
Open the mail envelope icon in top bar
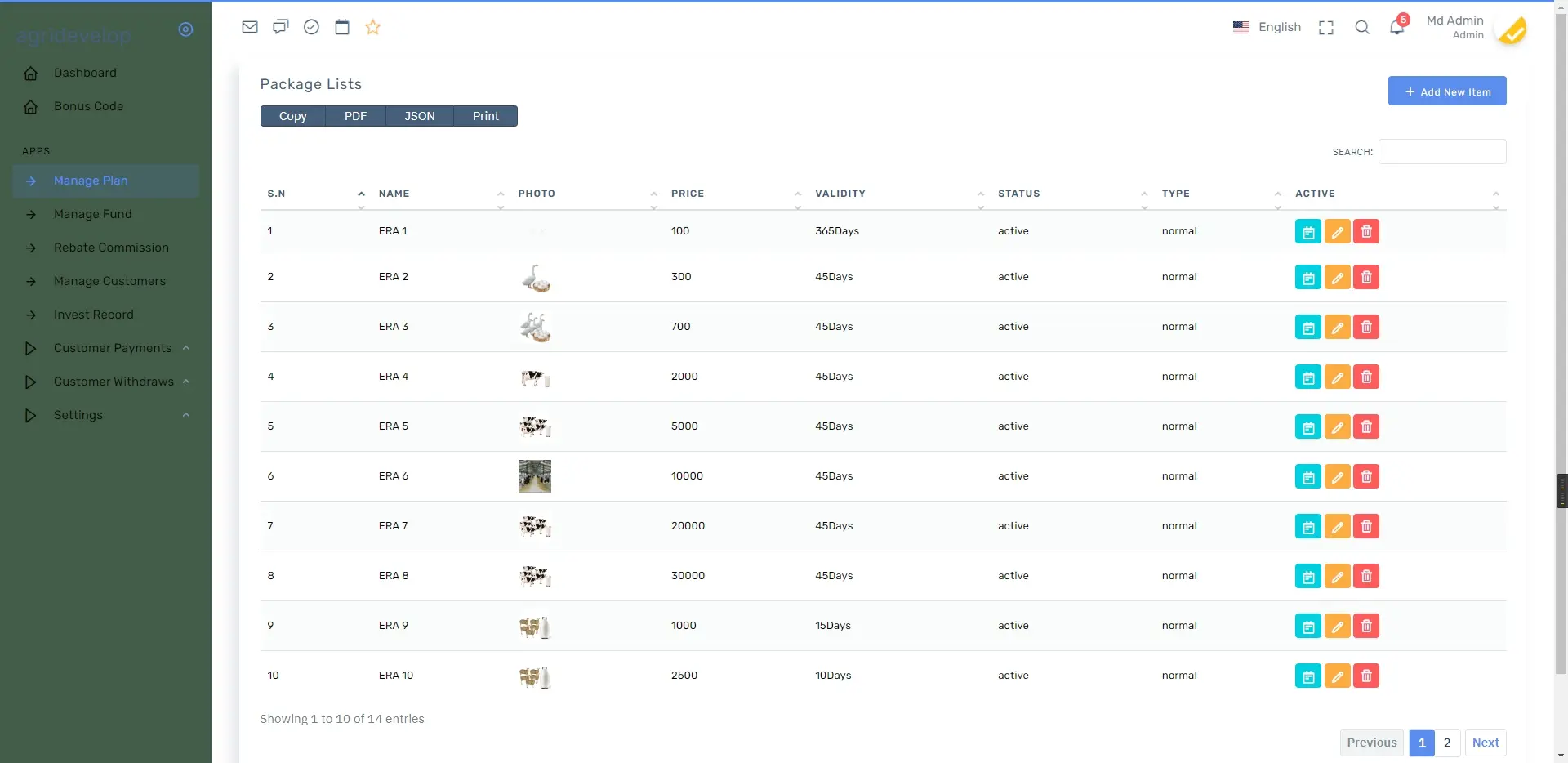pos(250,27)
